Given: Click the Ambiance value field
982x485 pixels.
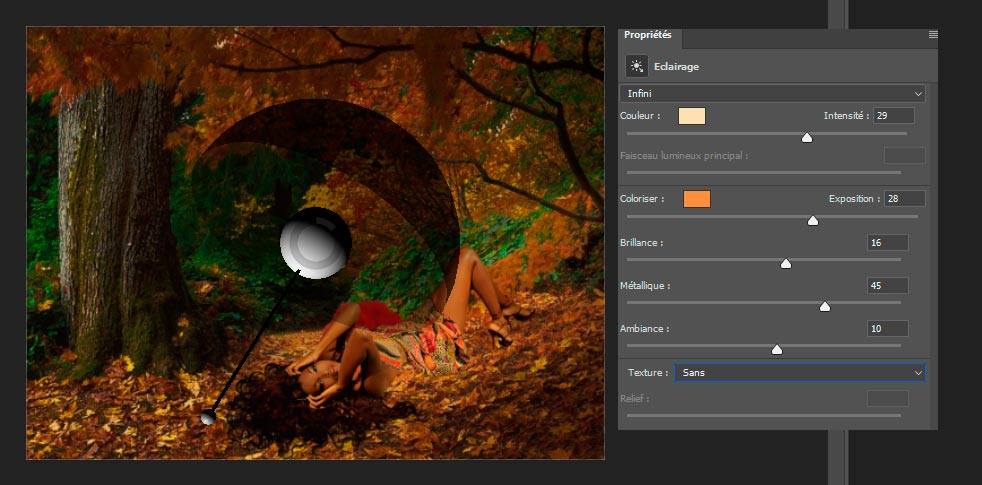Looking at the screenshot, I should pos(887,329).
